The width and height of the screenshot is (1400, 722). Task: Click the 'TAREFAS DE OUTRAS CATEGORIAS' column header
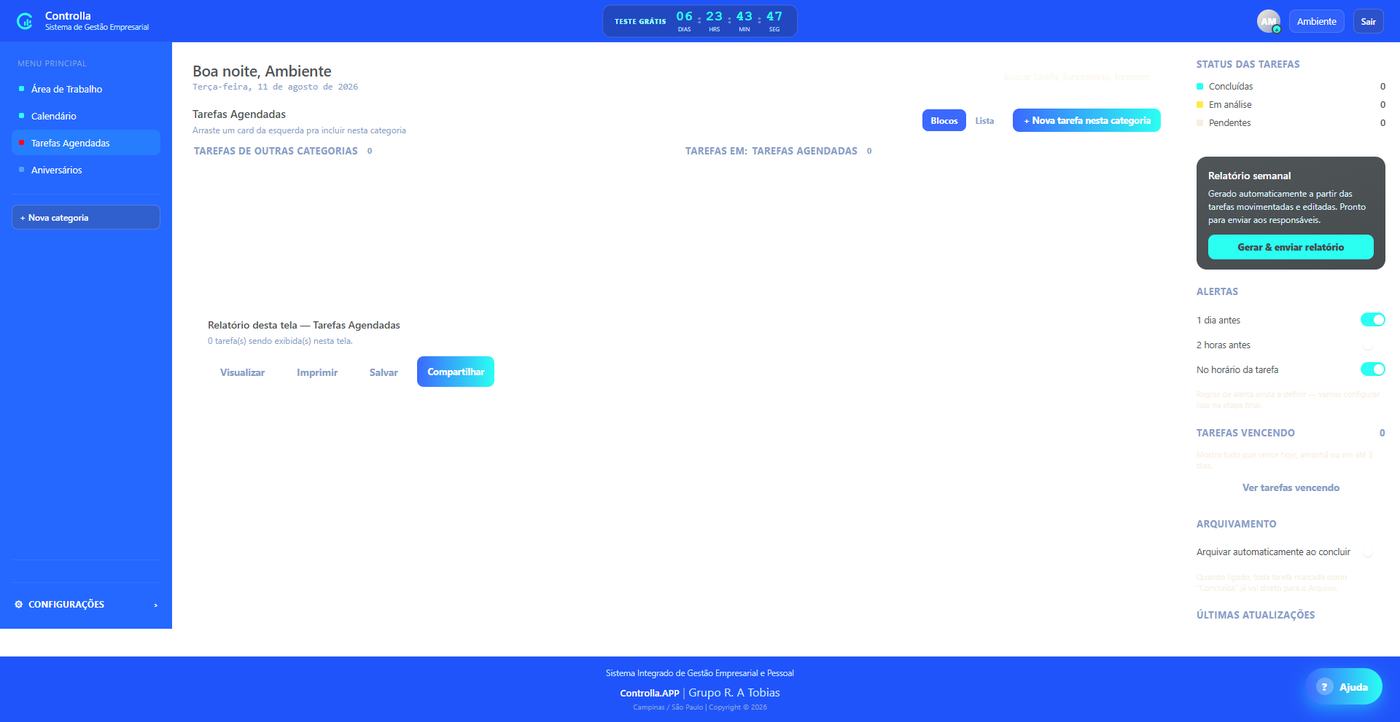tap(276, 151)
